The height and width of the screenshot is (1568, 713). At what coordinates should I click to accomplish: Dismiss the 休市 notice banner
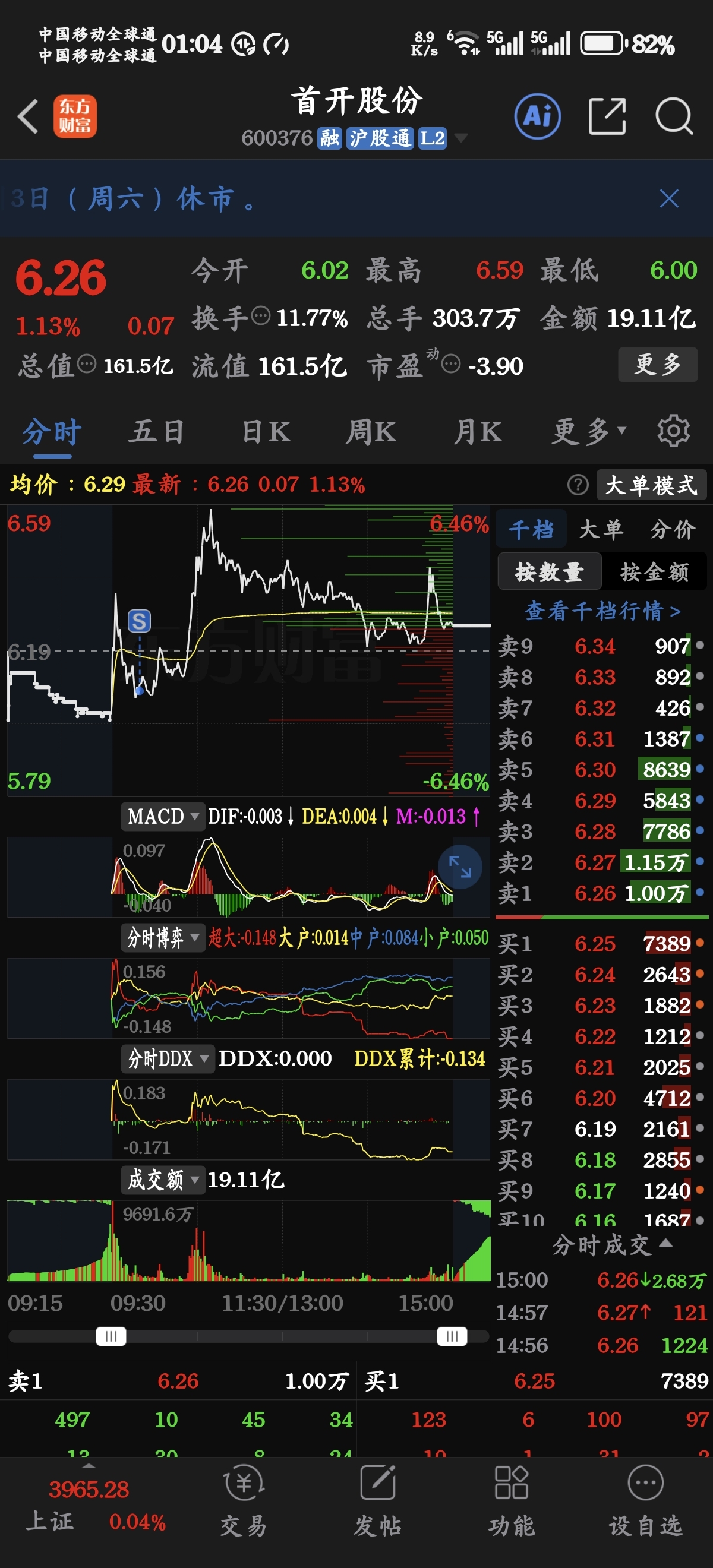click(669, 198)
